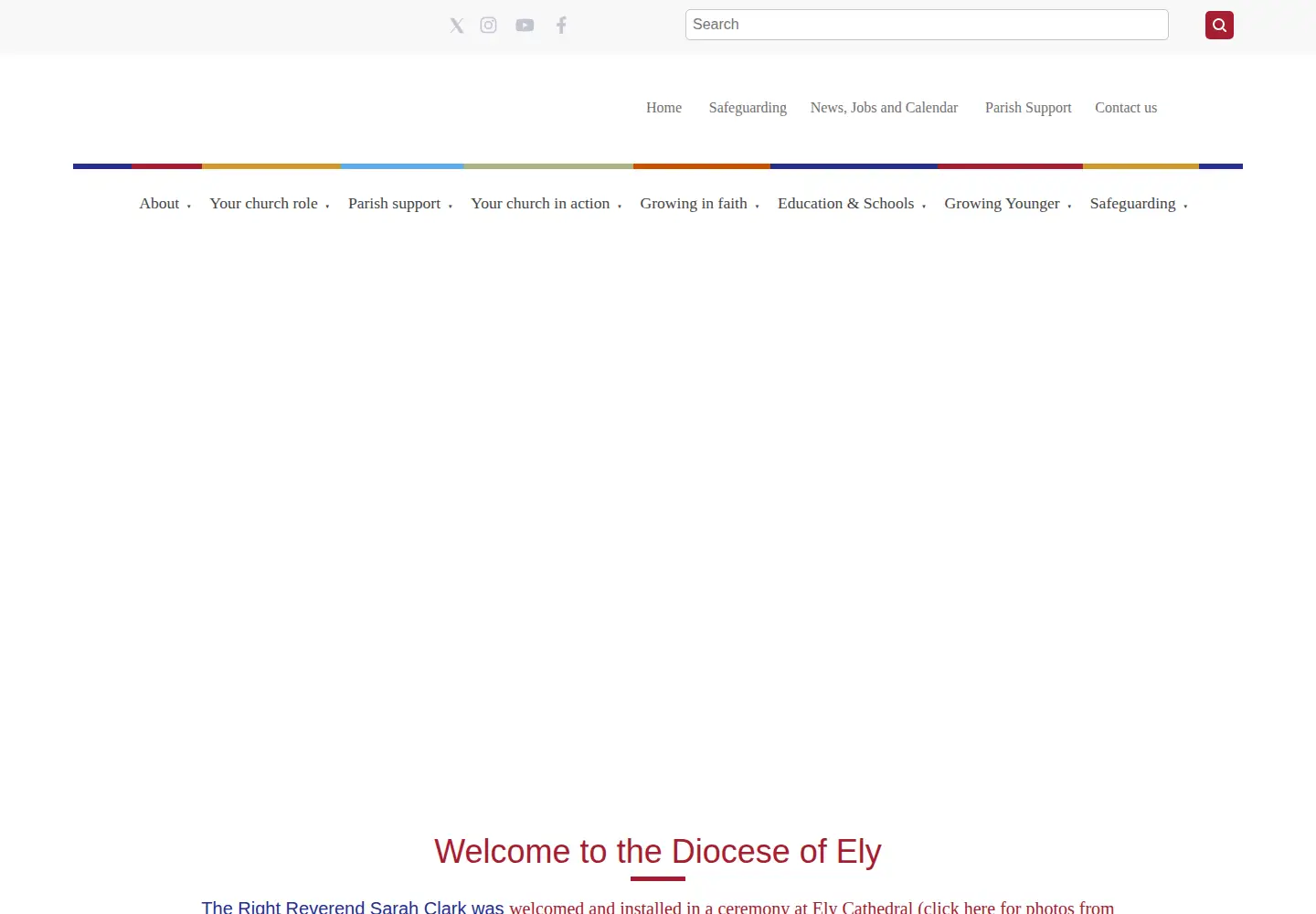This screenshot has width=1316, height=914.
Task: Open the Contact us page
Action: tap(1126, 108)
